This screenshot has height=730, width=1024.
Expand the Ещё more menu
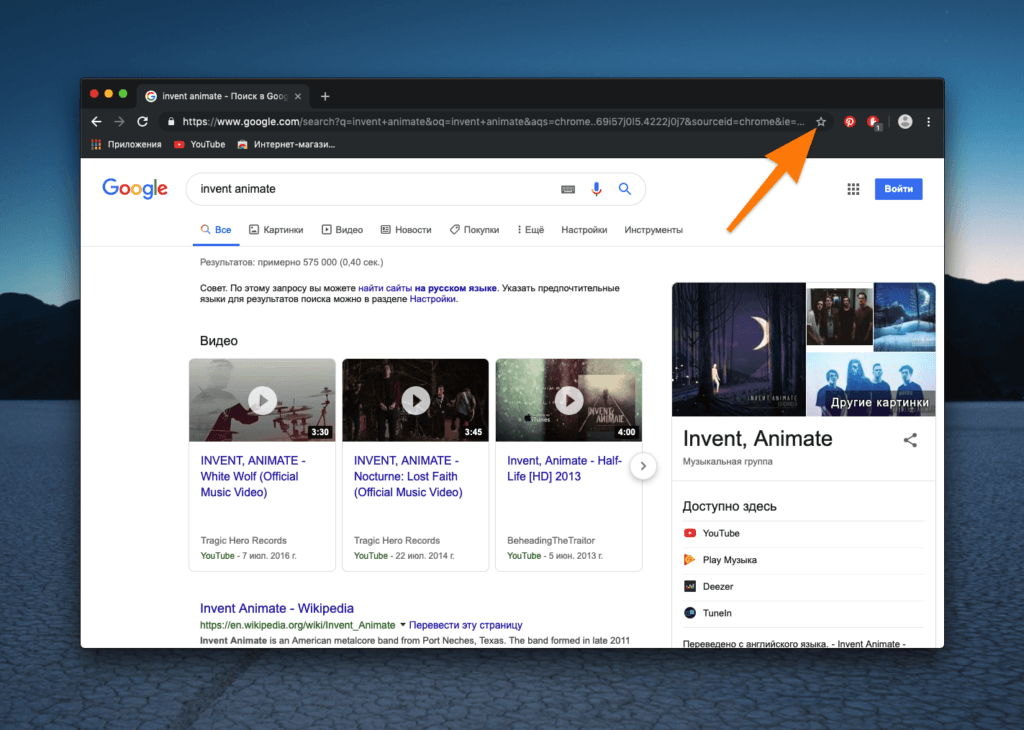pyautogui.click(x=530, y=230)
